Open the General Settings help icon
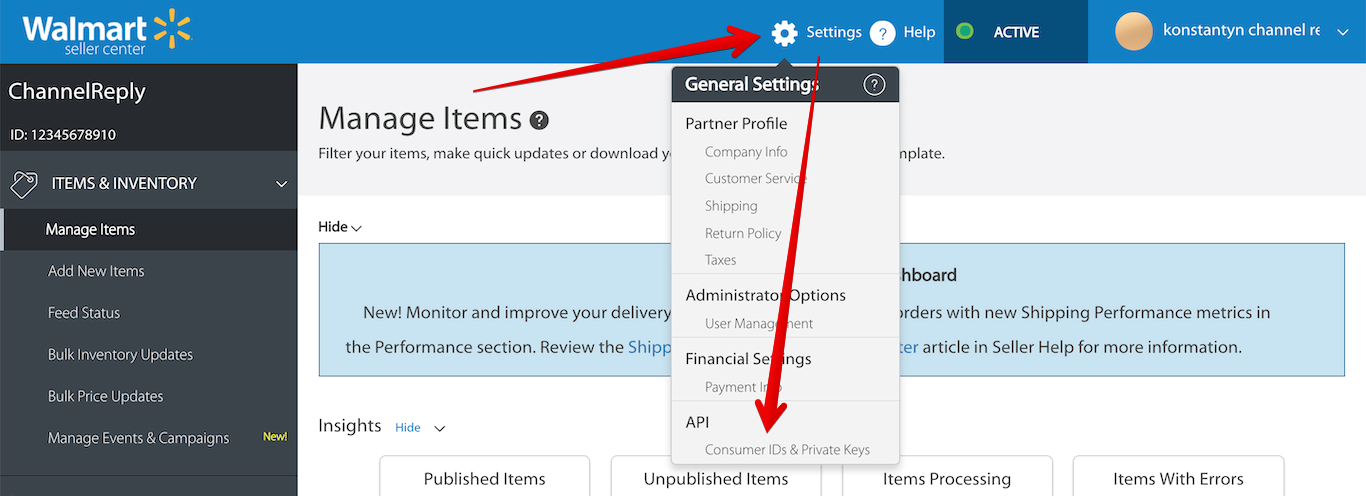The height and width of the screenshot is (496, 1366). (874, 85)
